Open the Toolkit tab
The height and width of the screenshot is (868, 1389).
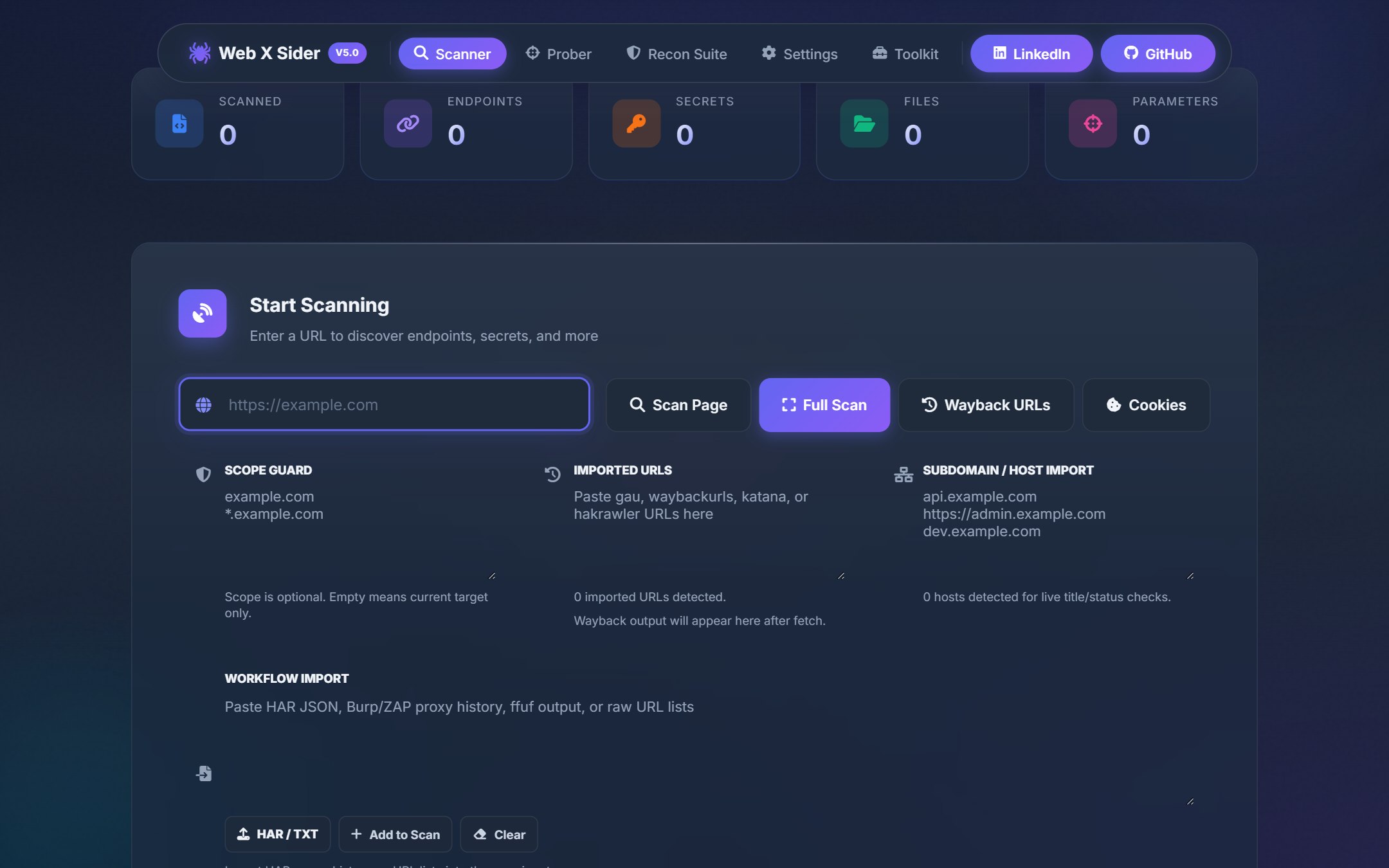905,53
